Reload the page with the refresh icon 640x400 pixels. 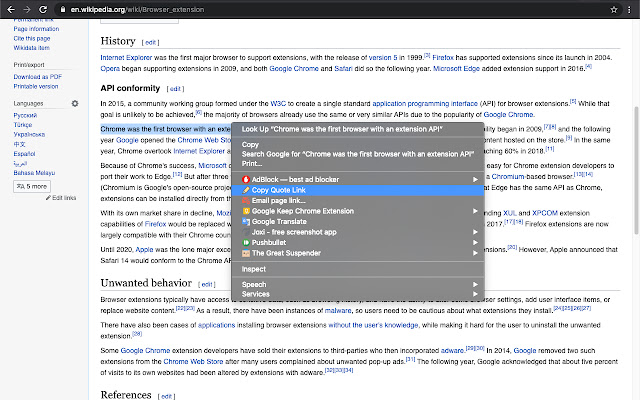[43, 9]
